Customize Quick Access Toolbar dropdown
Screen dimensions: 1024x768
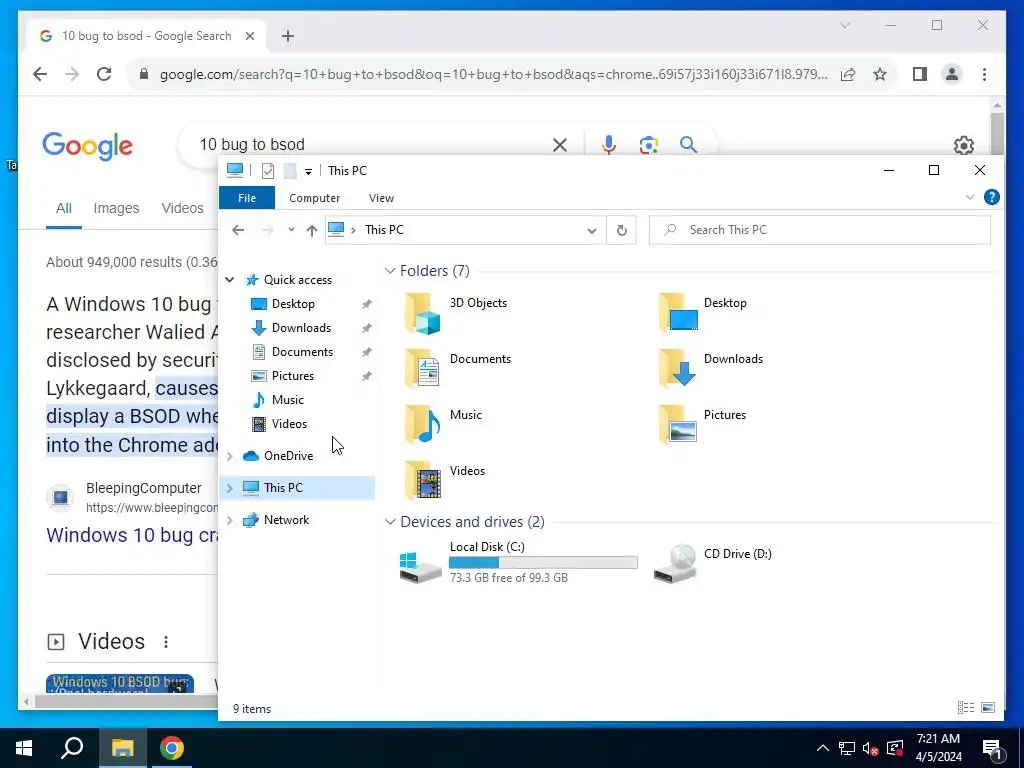point(308,172)
